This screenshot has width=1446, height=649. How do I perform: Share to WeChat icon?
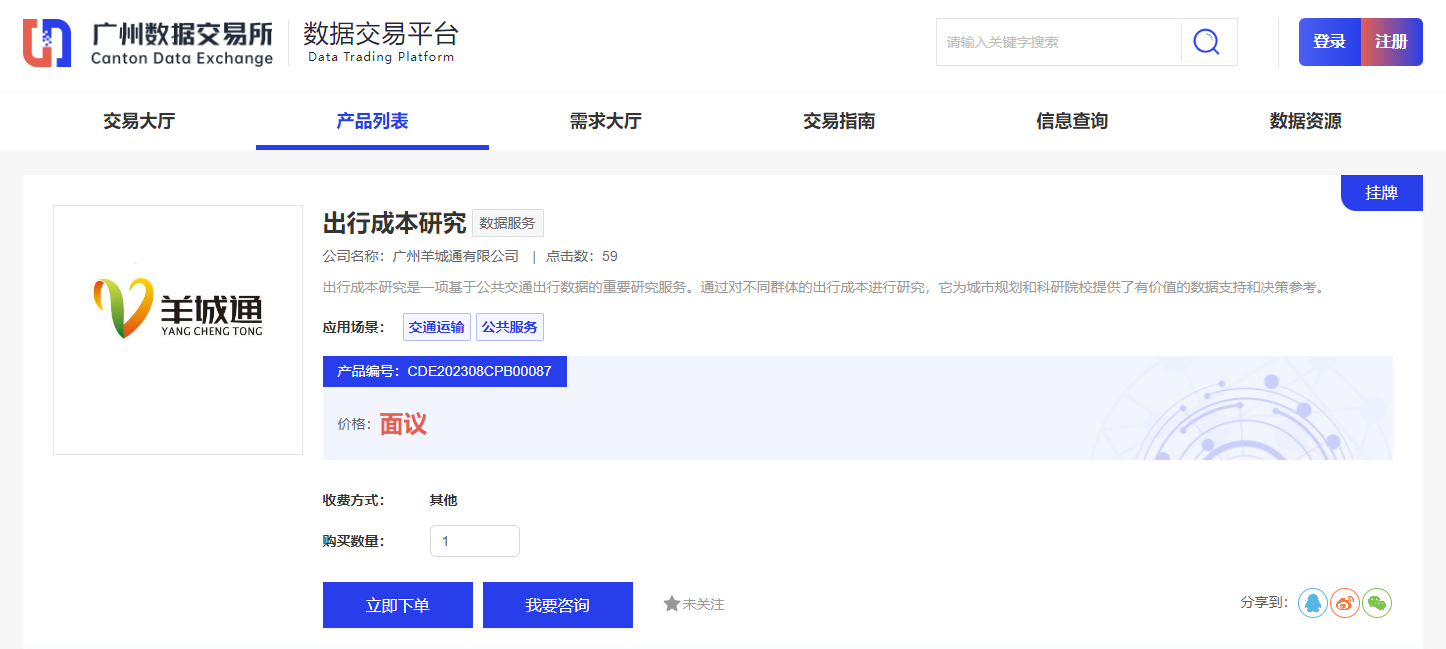coord(1377,603)
